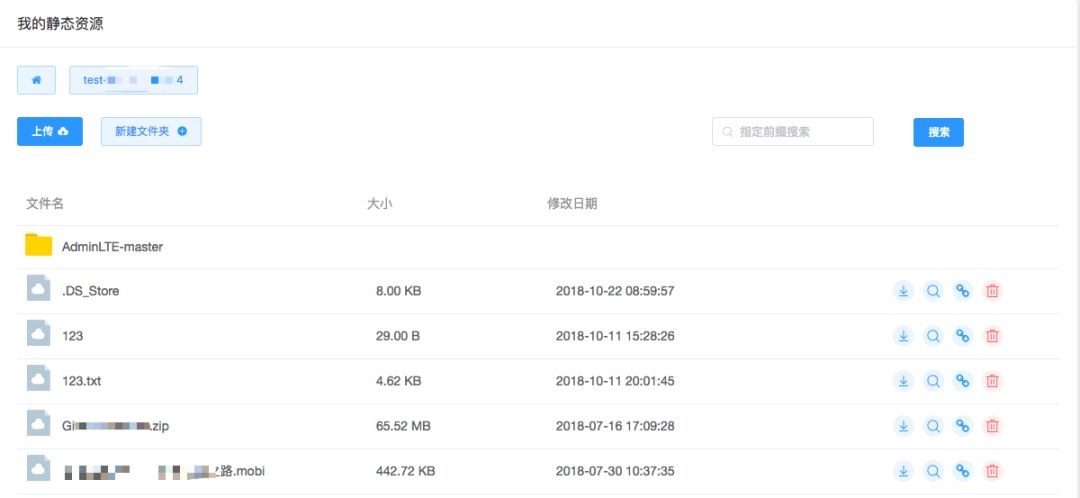Image resolution: width=1080 pixels, height=498 pixels.
Task: Select the test bucket breadcrumb
Action: [133, 80]
